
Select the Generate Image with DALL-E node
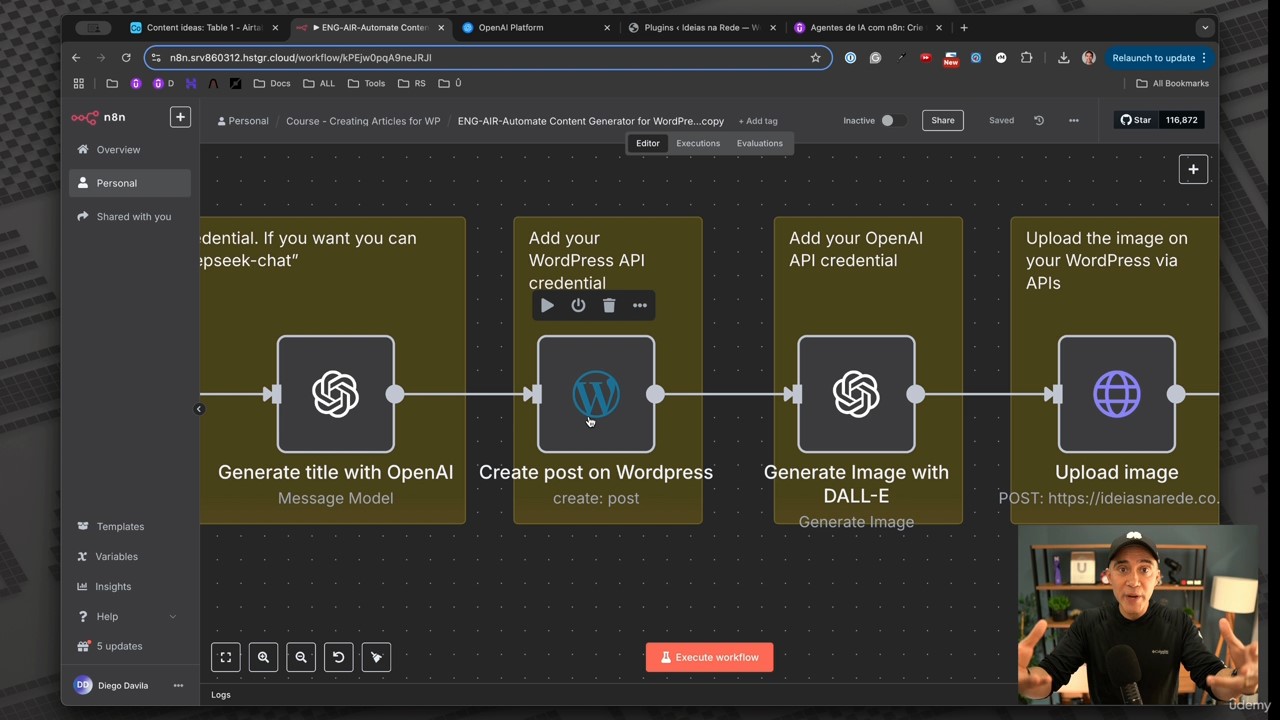pyautogui.click(x=856, y=394)
